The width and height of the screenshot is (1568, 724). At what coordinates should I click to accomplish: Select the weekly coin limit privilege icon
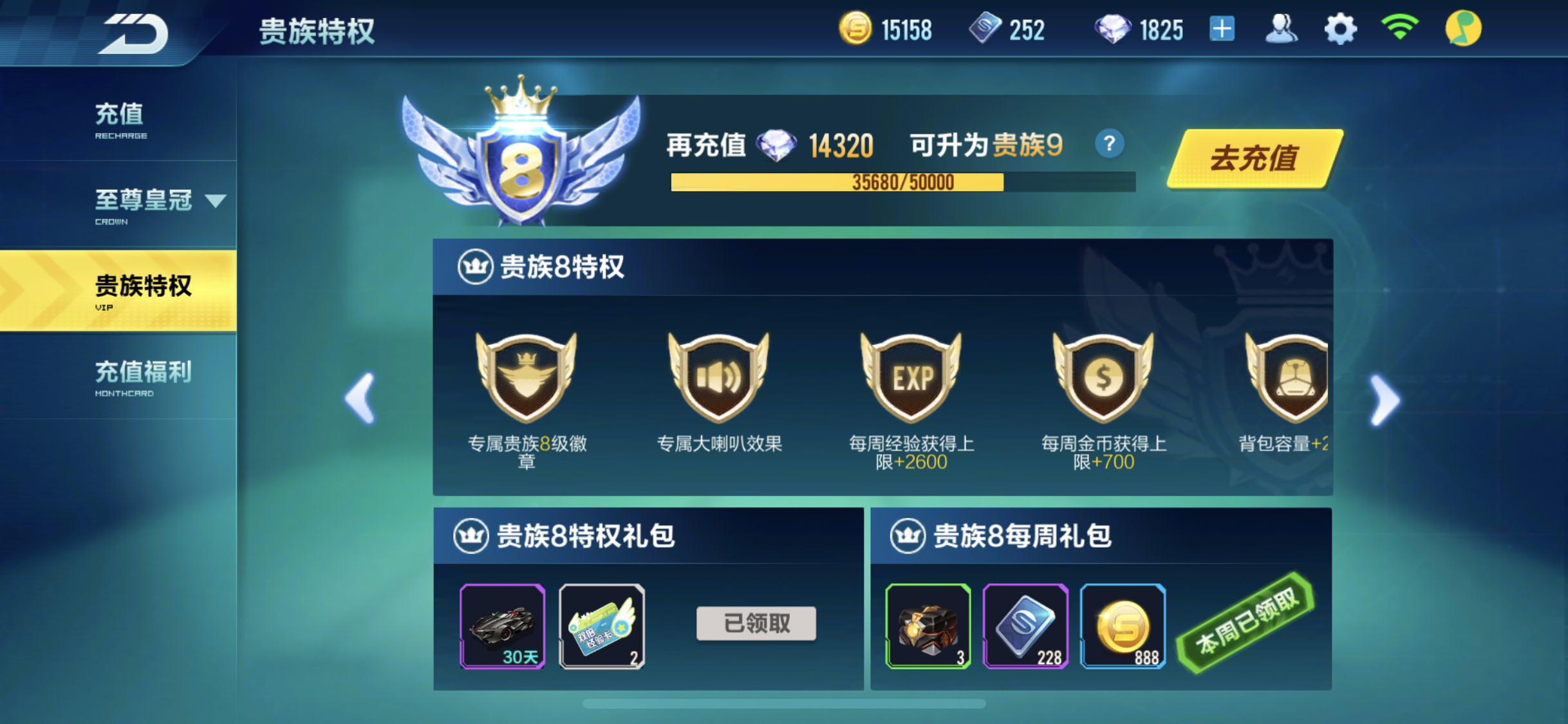click(1103, 376)
